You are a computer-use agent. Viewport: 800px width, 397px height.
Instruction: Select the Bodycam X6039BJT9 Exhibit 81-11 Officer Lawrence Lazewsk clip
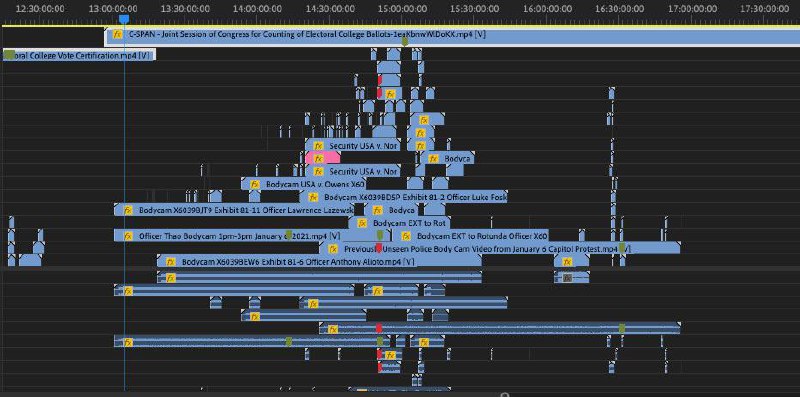234,210
